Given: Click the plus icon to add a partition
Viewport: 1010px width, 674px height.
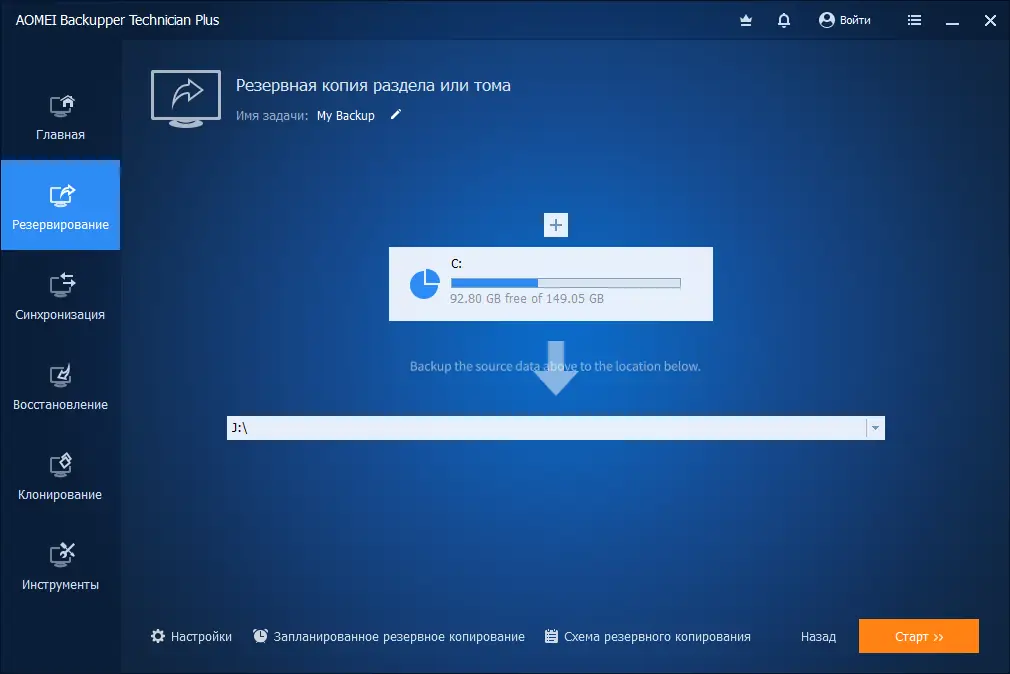Looking at the screenshot, I should click(x=556, y=225).
